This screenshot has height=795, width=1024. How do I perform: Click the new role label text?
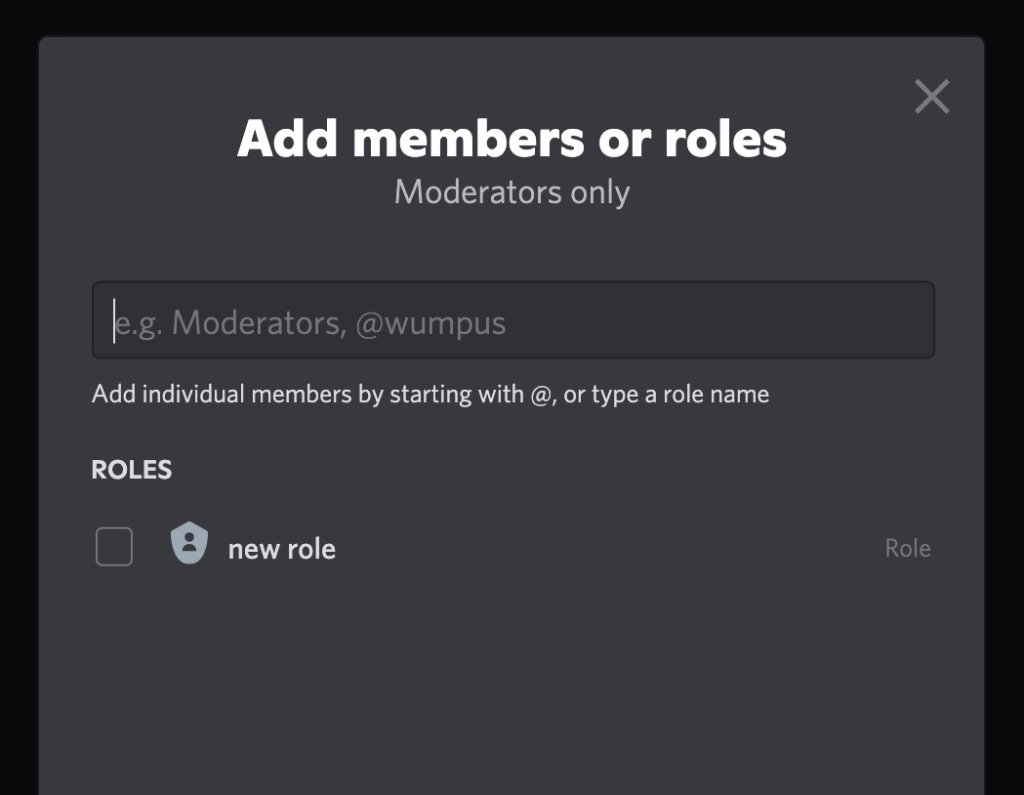[283, 547]
